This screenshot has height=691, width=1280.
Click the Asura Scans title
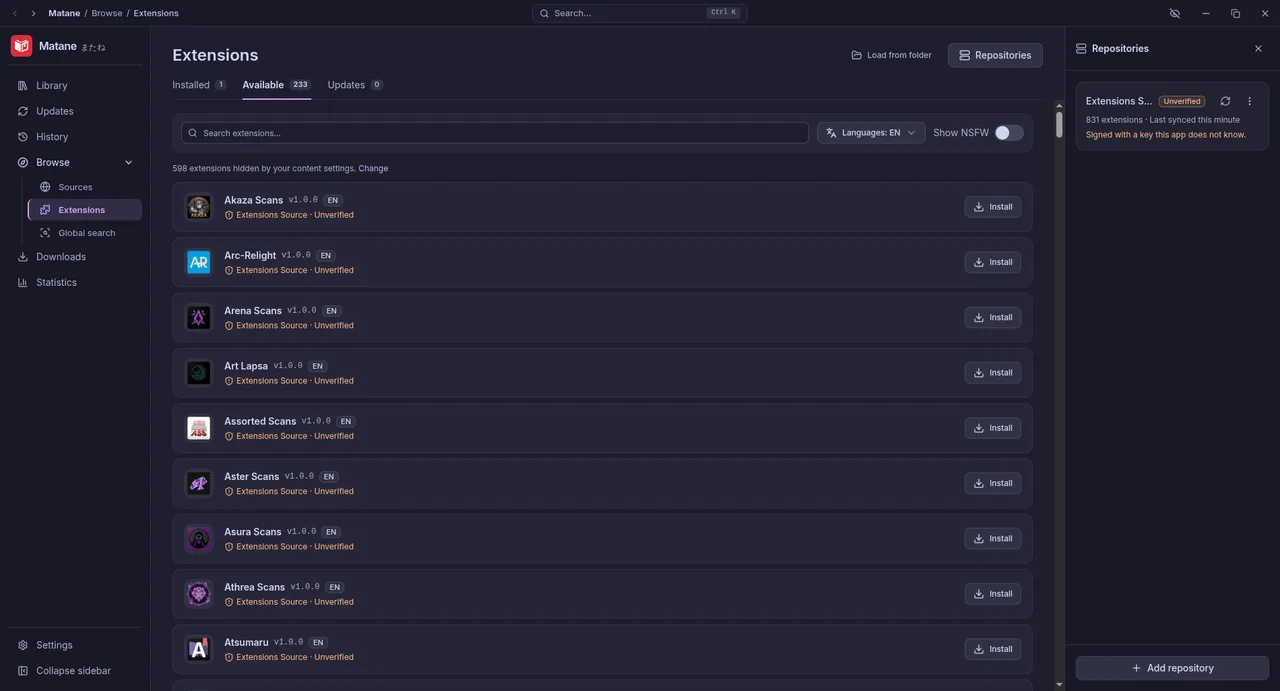point(253,532)
